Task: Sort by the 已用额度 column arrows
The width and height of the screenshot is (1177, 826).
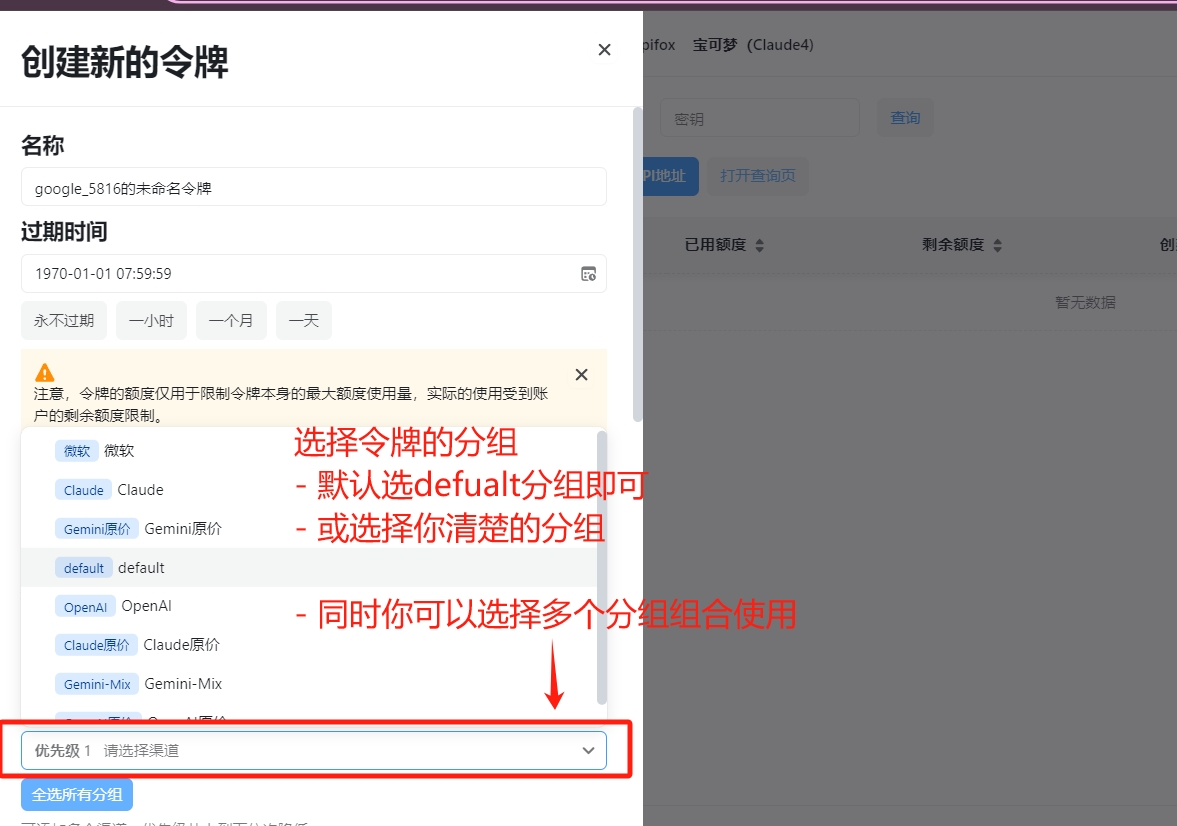Action: click(x=759, y=245)
